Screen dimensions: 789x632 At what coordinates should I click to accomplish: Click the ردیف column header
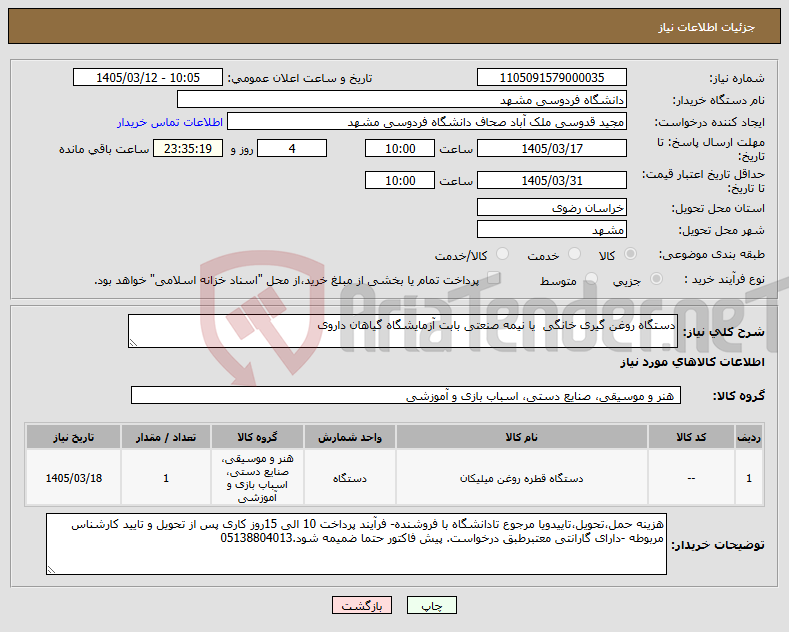[749, 437]
